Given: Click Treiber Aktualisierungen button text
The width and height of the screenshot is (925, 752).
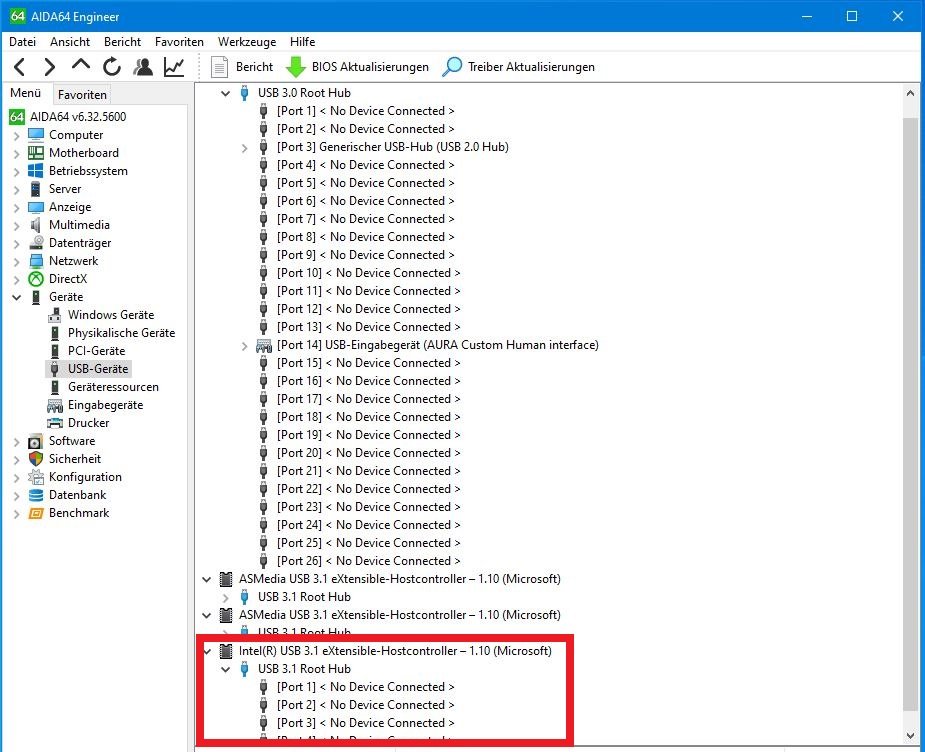Looking at the screenshot, I should pos(531,67).
